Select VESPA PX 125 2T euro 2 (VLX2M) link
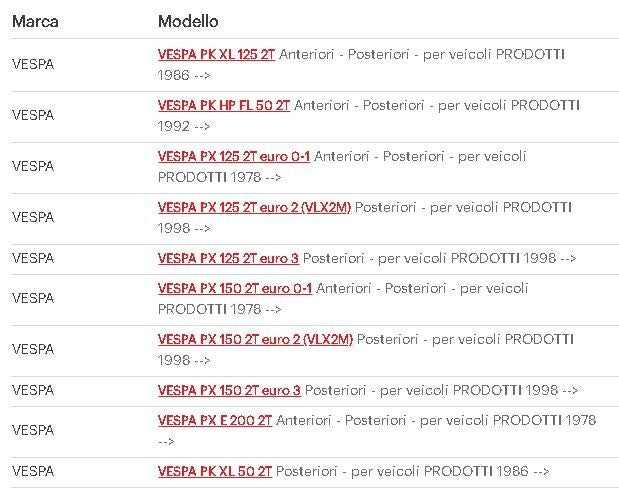This screenshot has width=619, height=494. tap(254, 207)
